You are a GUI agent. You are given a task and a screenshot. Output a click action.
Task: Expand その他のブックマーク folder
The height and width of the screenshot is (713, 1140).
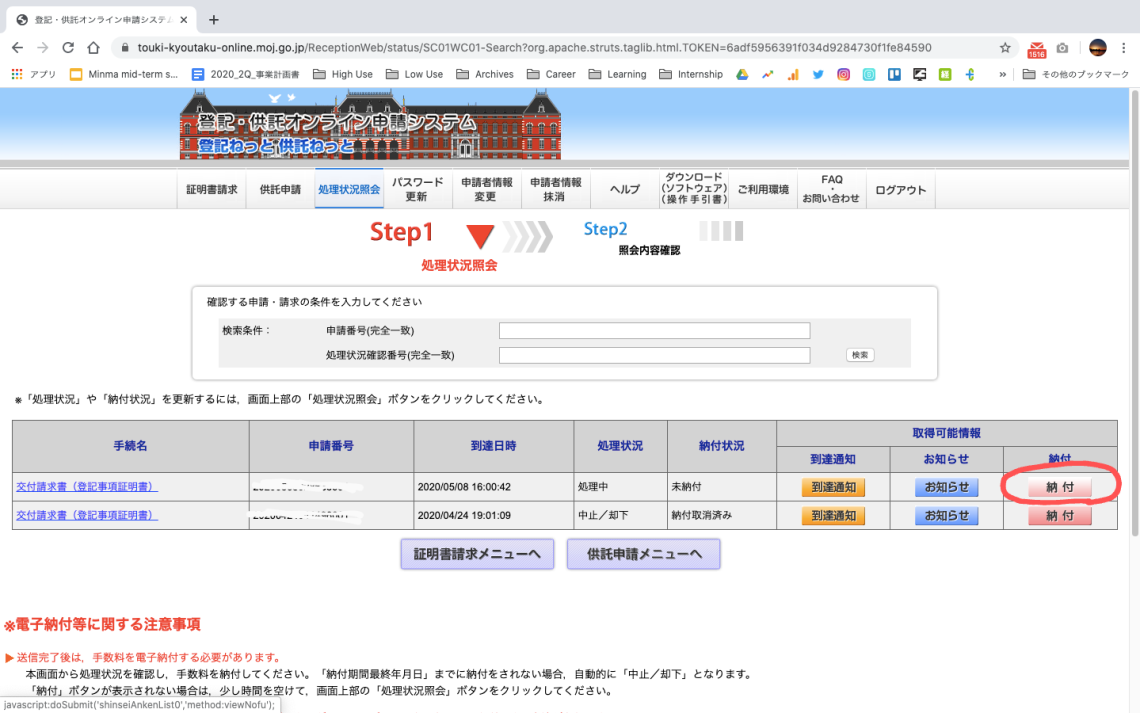click(x=1077, y=73)
